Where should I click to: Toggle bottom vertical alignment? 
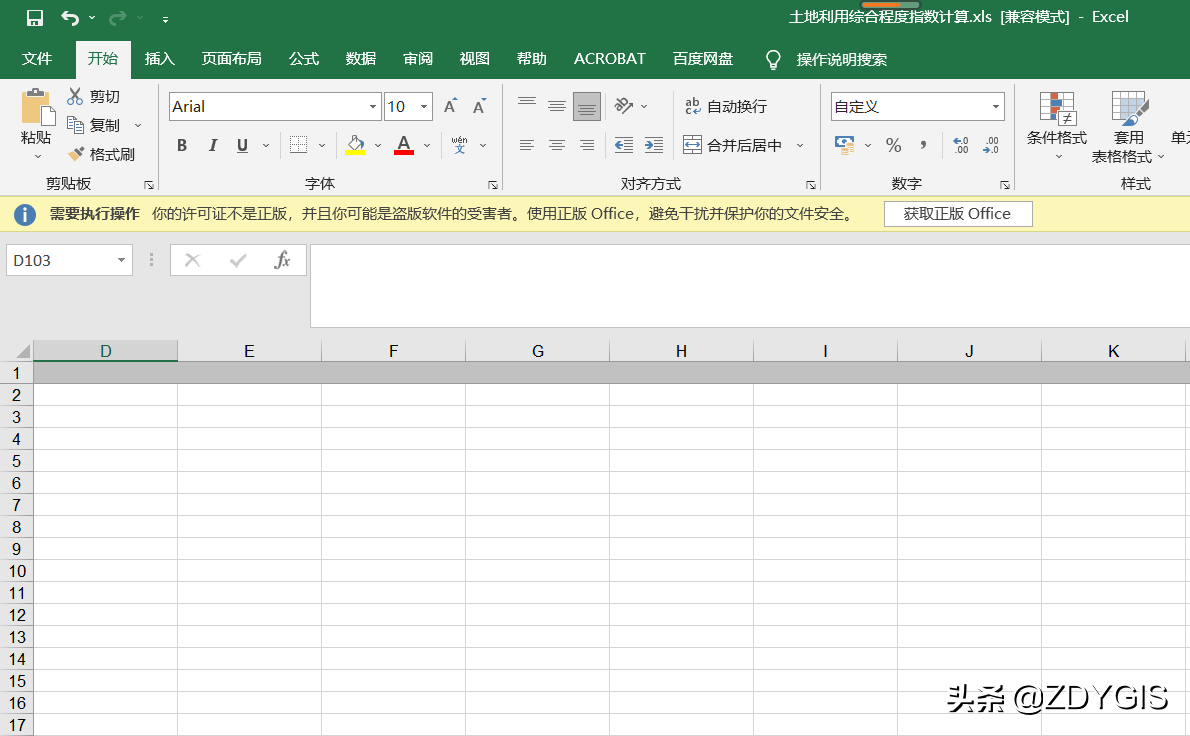click(587, 106)
